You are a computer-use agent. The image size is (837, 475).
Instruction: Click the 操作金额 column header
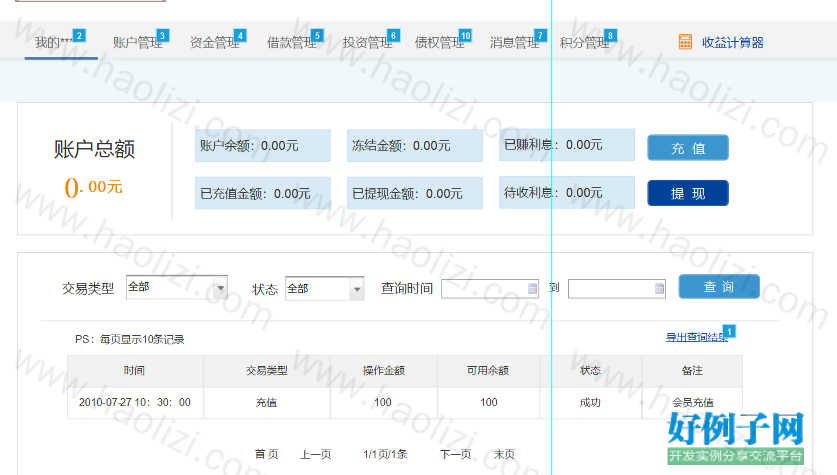tap(383, 370)
